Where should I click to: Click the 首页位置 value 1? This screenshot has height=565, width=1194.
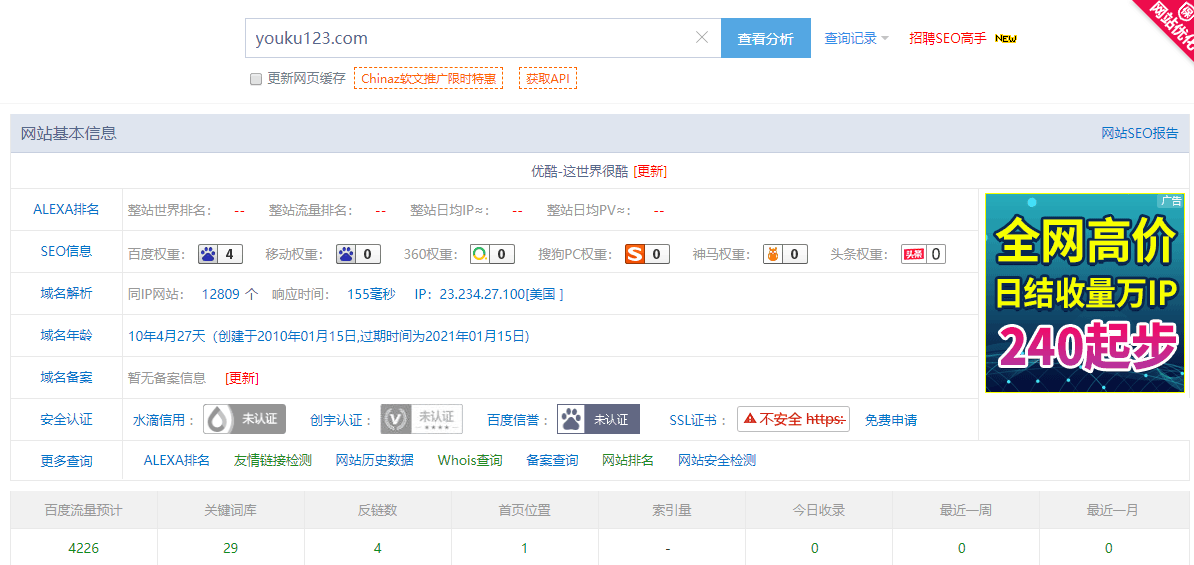pos(525,548)
